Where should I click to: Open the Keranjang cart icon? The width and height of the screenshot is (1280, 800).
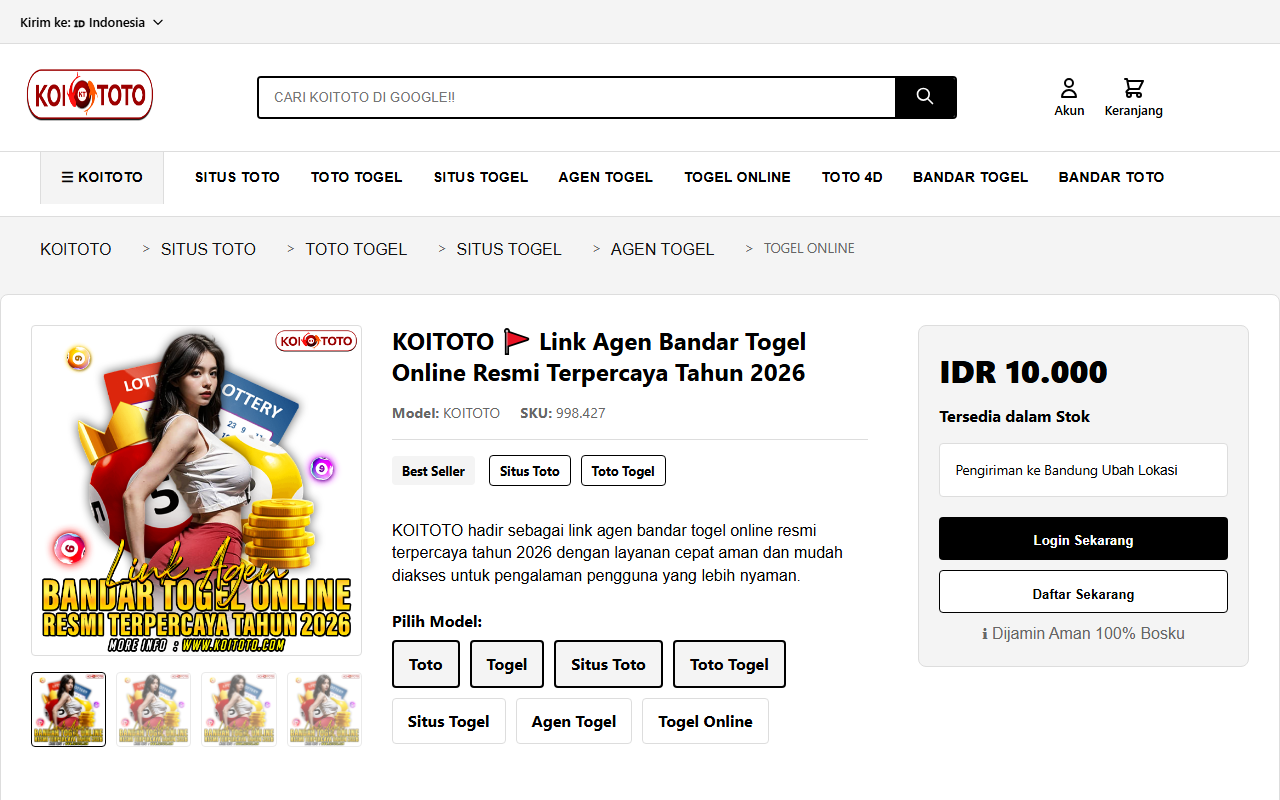(1133, 97)
